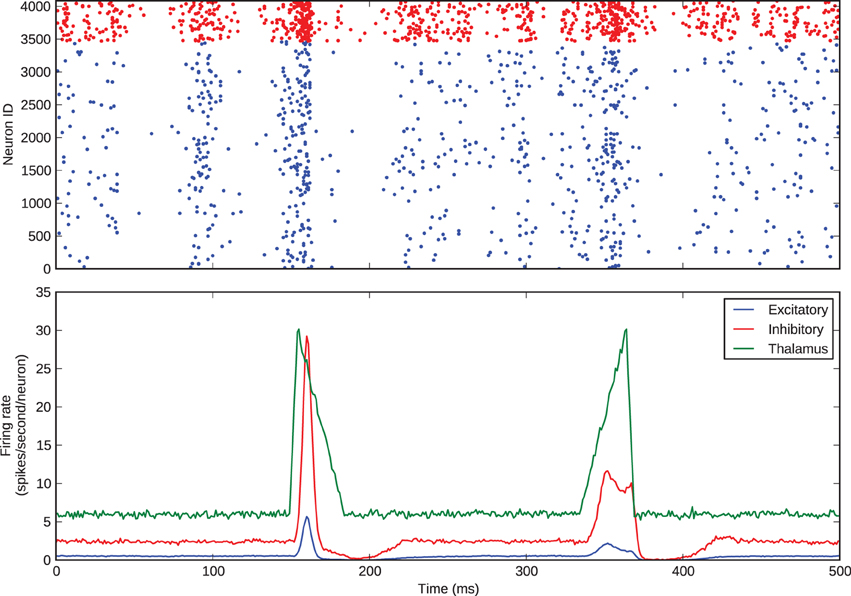The width and height of the screenshot is (851, 596).
Task: Click the green Thalamus peak near 365 ms
Action: [626, 329]
